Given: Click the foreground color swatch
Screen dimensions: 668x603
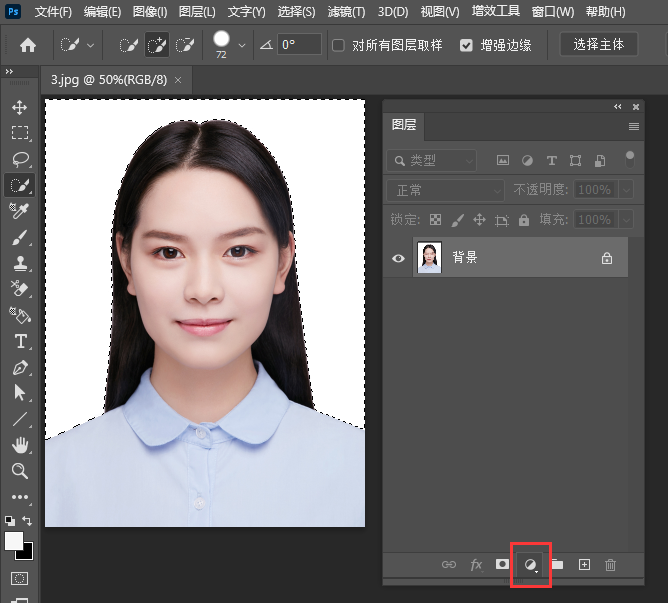Looking at the screenshot, I should tap(14, 541).
